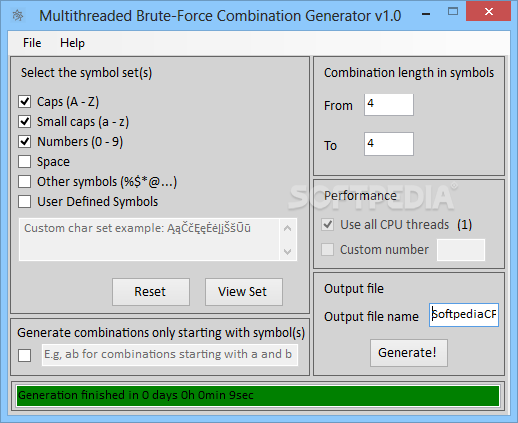Viewport: 518px width, 423px height.
Task: Click the View Set button
Action: pos(244,292)
